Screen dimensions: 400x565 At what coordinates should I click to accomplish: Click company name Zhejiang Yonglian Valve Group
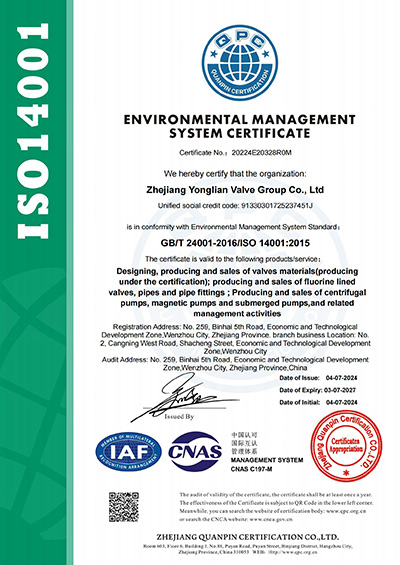pyautogui.click(x=235, y=190)
